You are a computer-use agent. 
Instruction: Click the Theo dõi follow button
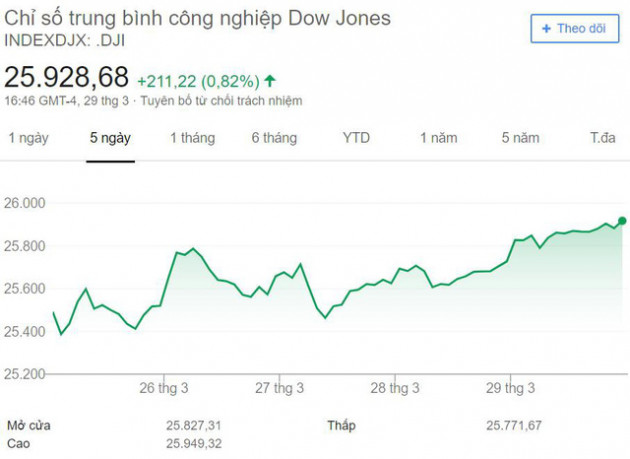[574, 29]
